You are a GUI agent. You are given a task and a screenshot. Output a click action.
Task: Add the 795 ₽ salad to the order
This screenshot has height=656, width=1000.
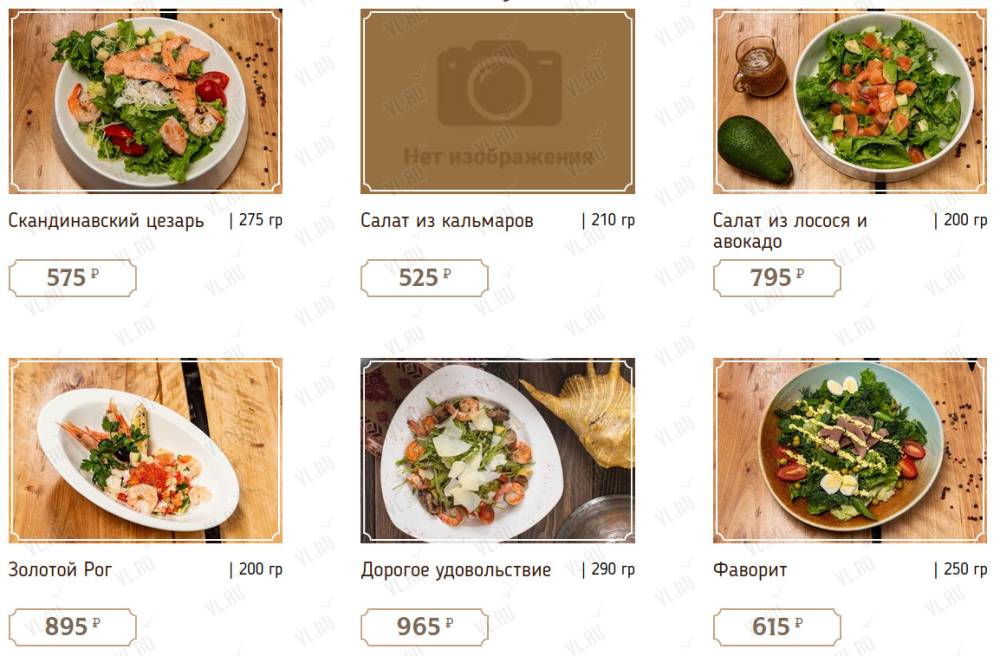tap(777, 278)
